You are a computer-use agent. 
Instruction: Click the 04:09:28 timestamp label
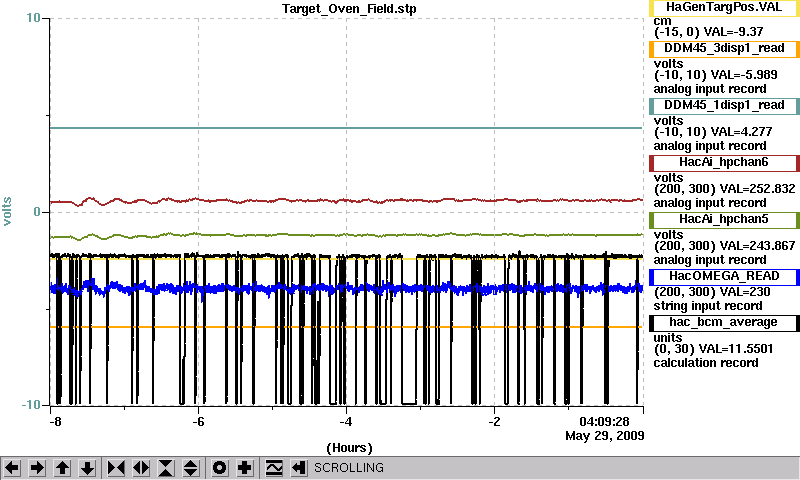click(604, 422)
